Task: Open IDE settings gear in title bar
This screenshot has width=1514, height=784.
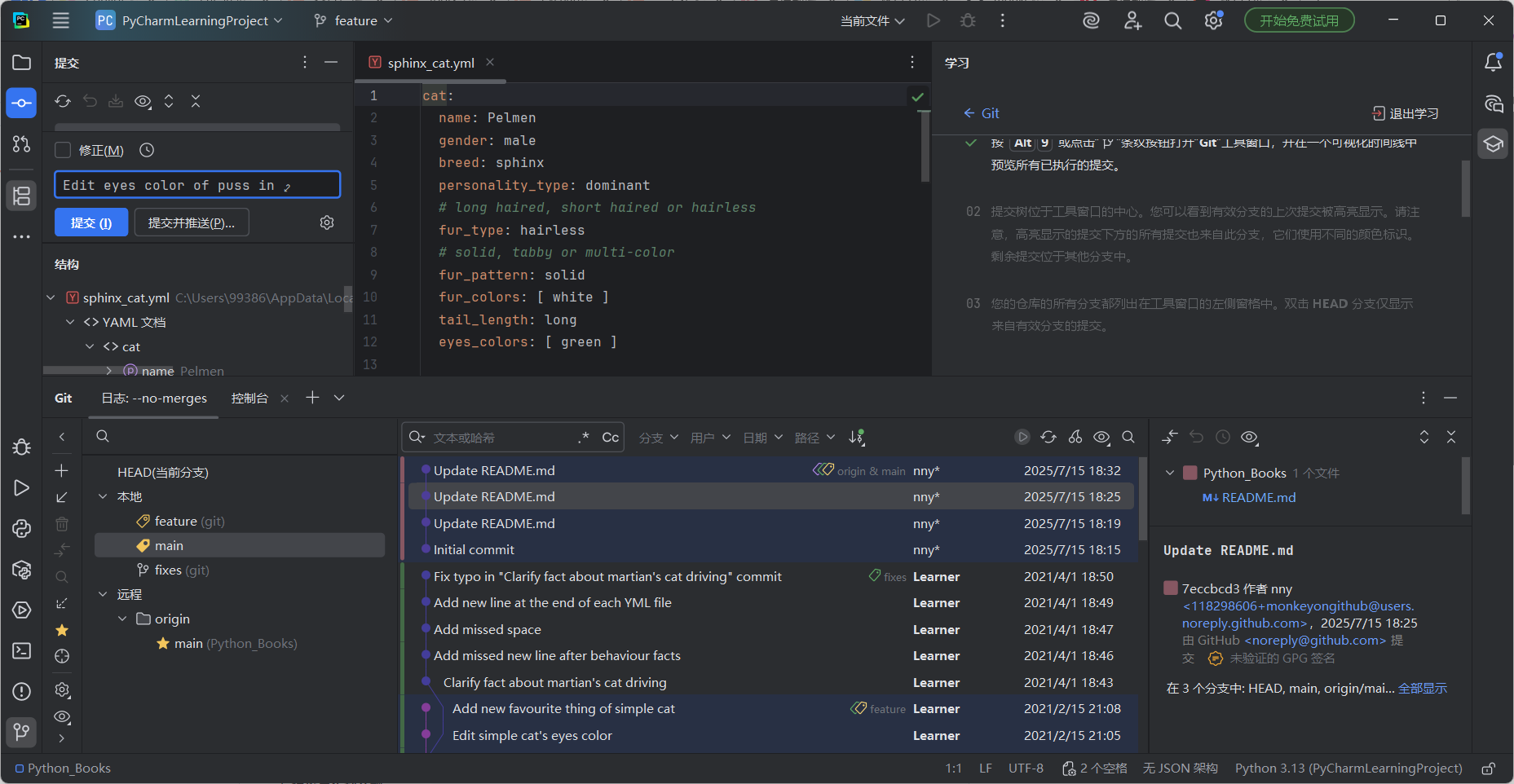Action: pyautogui.click(x=1212, y=20)
